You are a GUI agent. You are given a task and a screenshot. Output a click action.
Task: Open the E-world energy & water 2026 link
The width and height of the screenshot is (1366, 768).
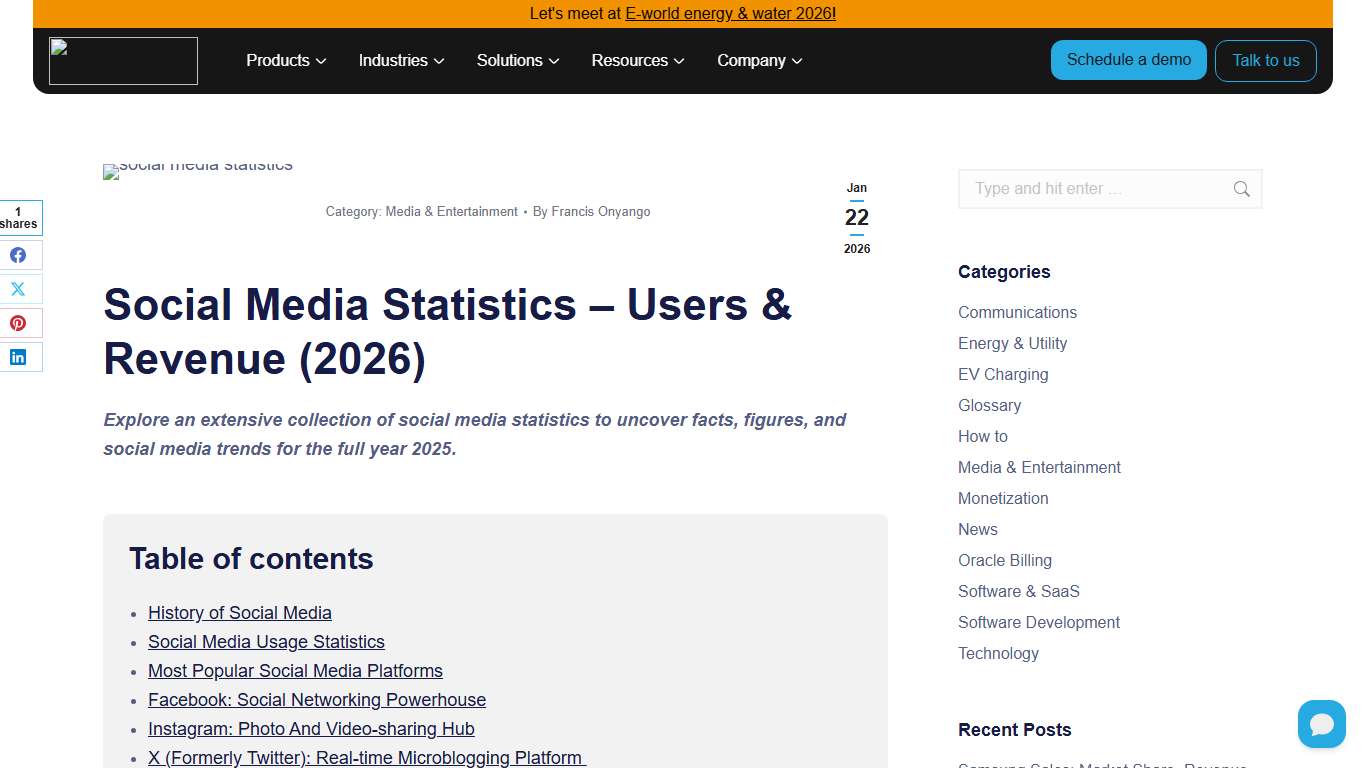pos(729,13)
